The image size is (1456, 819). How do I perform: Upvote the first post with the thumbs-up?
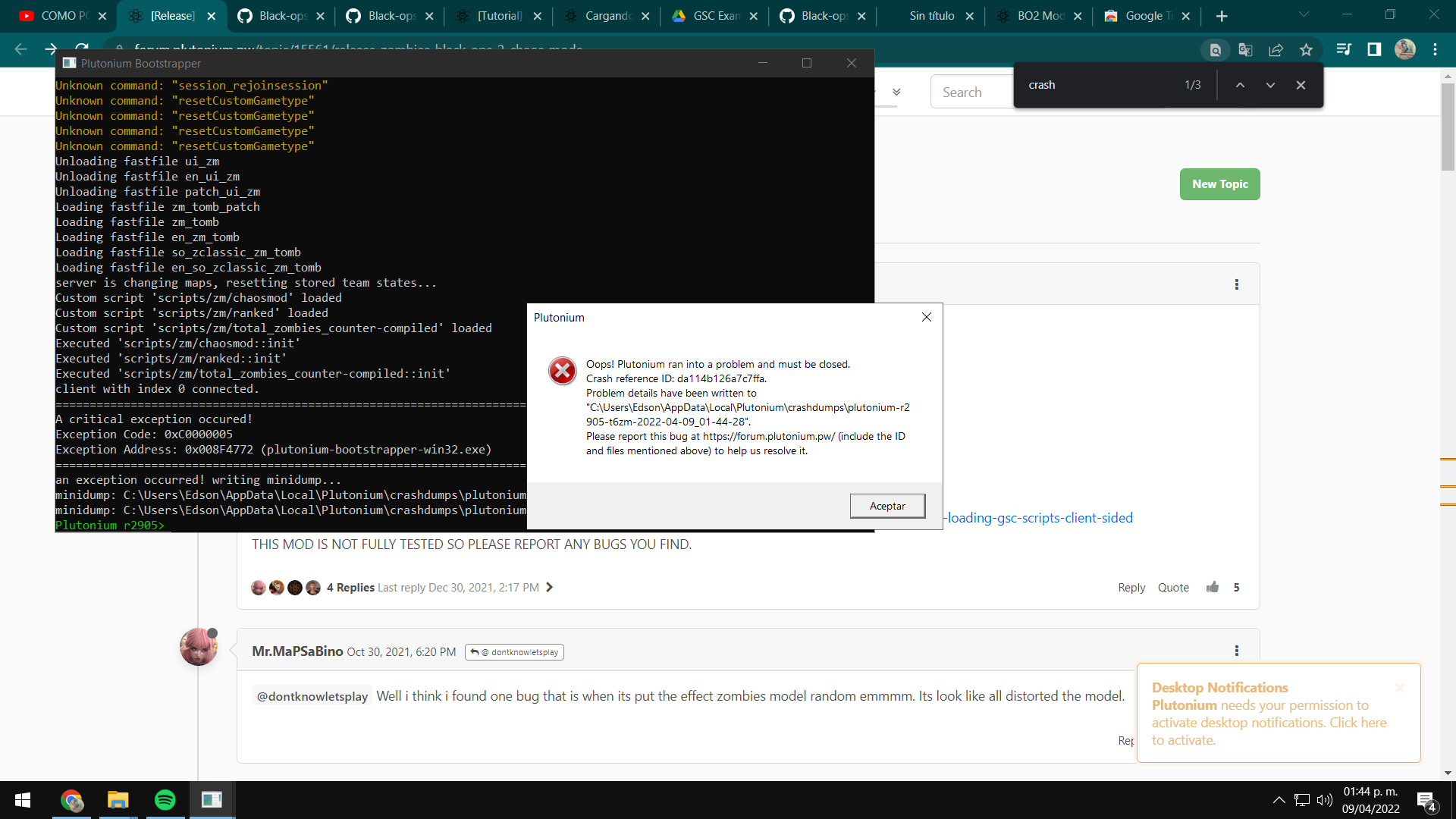pyautogui.click(x=1213, y=587)
